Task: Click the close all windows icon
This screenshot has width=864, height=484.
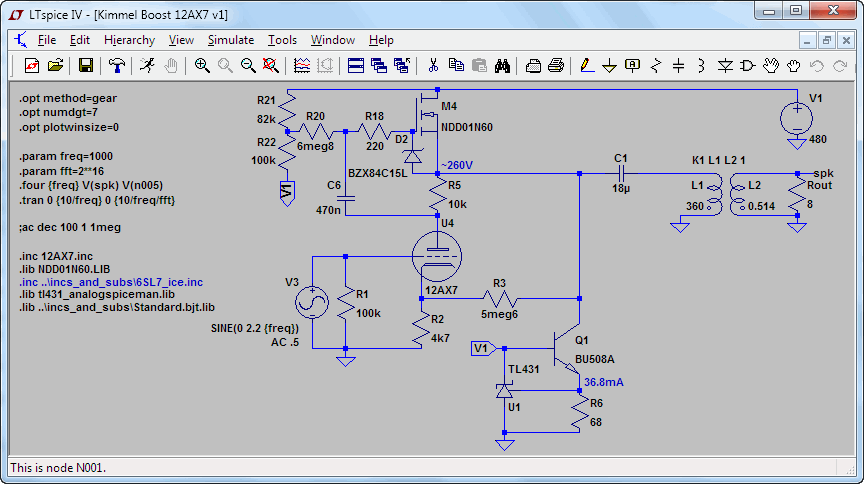Action: 402,66
